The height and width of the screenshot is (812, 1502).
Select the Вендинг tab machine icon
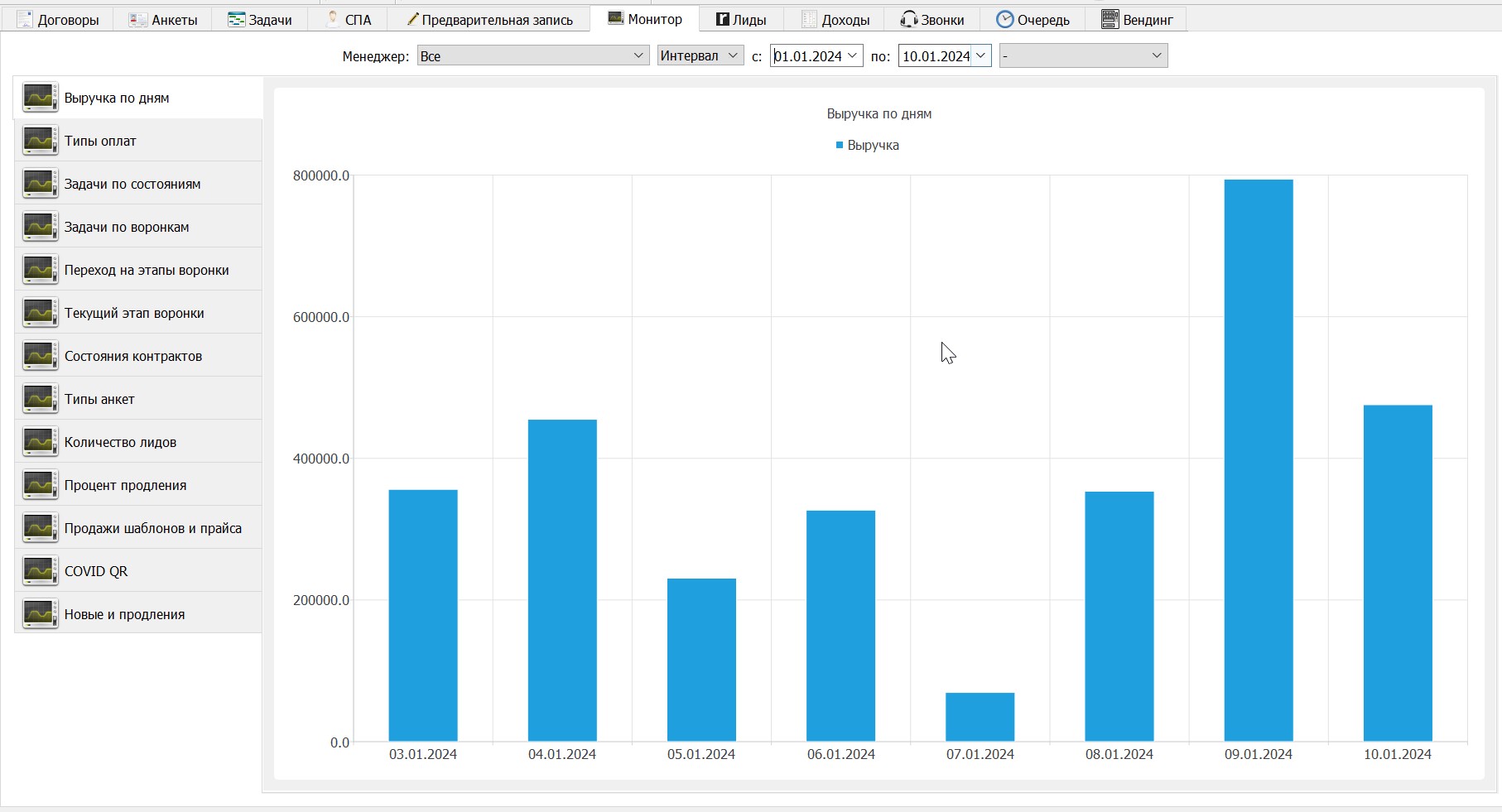1110,19
